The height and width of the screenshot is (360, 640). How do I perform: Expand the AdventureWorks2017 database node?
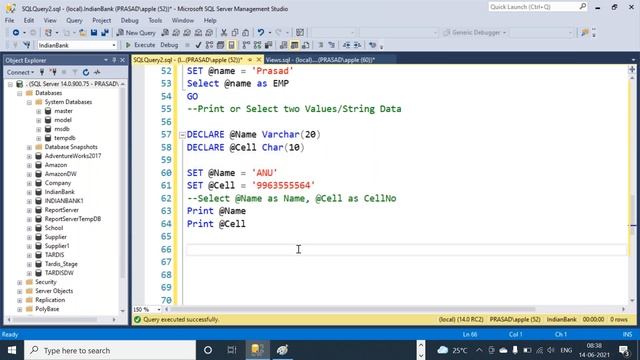click(29, 156)
